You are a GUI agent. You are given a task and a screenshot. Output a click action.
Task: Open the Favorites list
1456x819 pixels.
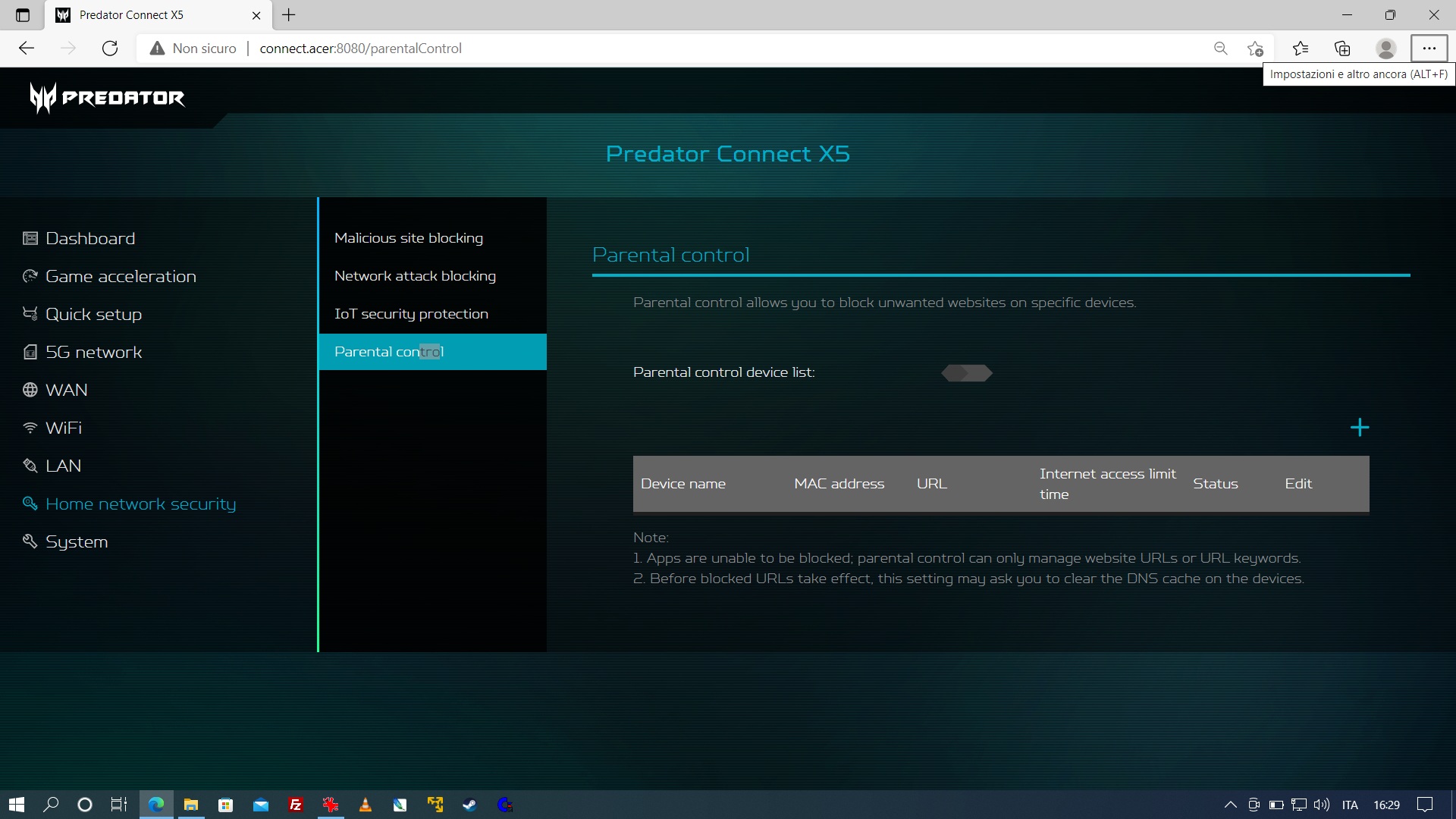point(1301,49)
